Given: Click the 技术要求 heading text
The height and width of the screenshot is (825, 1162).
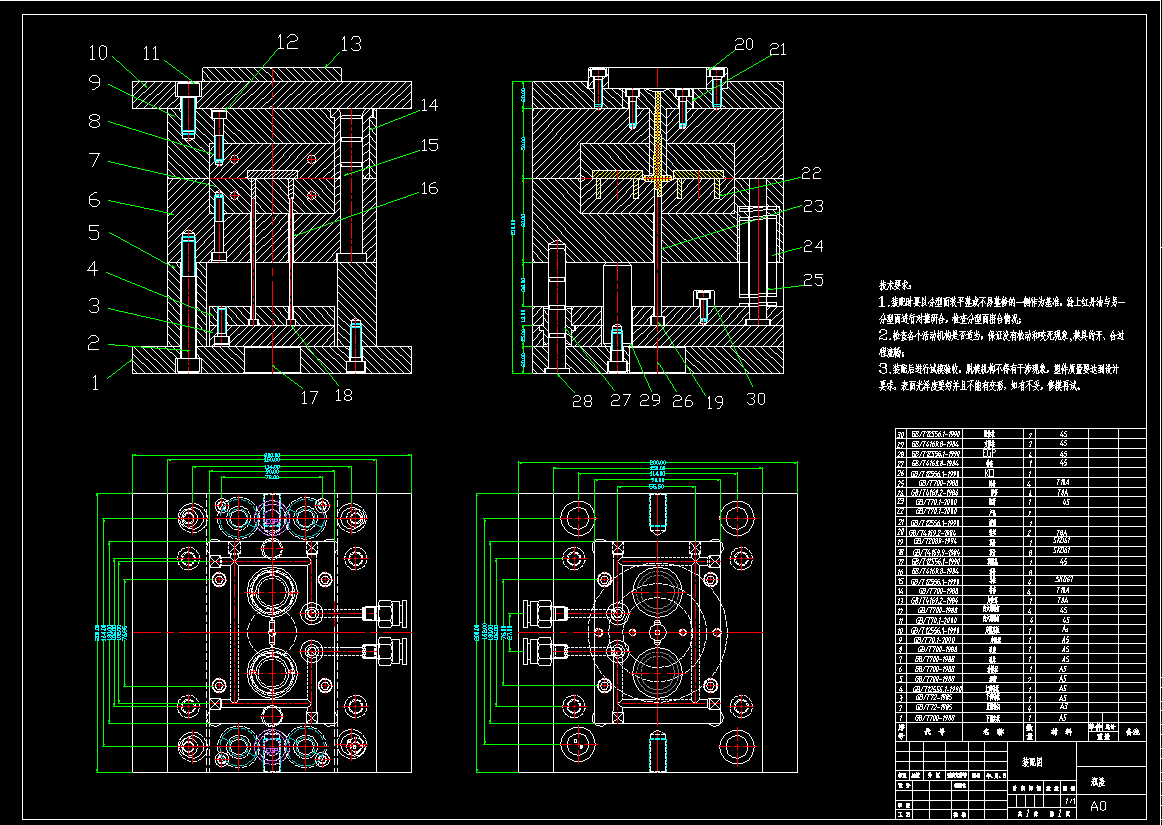Looking at the screenshot, I should pos(896,285).
